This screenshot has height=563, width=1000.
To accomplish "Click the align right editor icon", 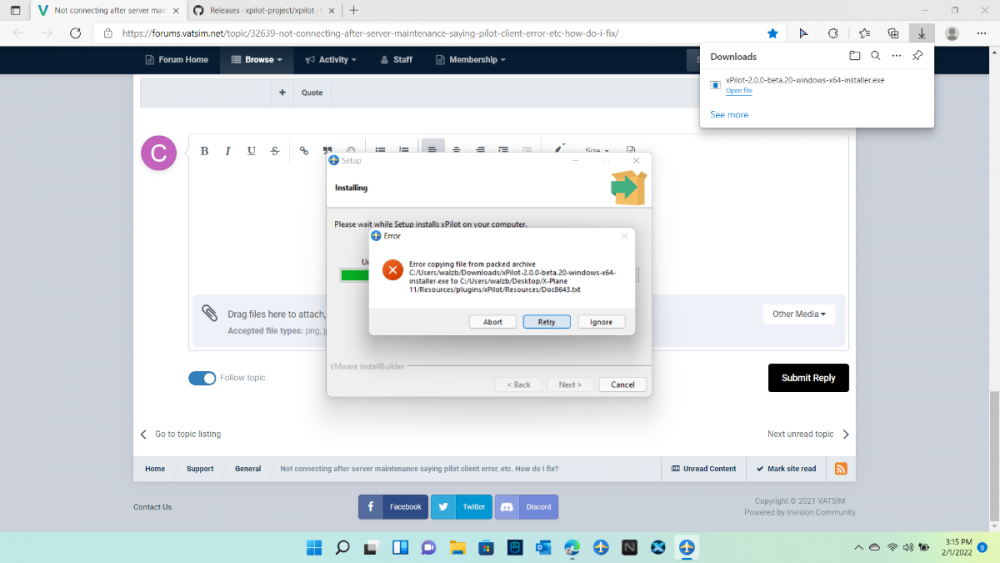I will click(x=480, y=150).
